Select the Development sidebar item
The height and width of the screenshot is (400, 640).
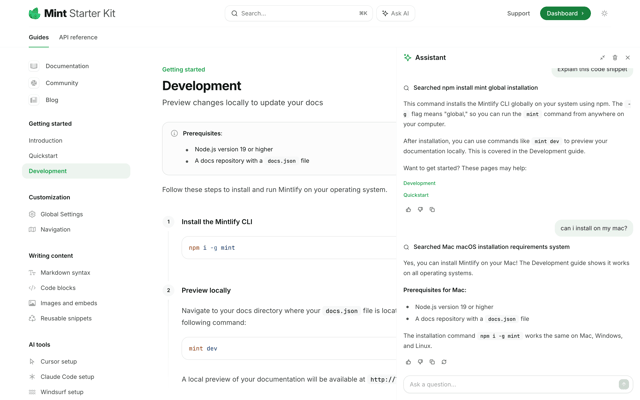(76, 171)
